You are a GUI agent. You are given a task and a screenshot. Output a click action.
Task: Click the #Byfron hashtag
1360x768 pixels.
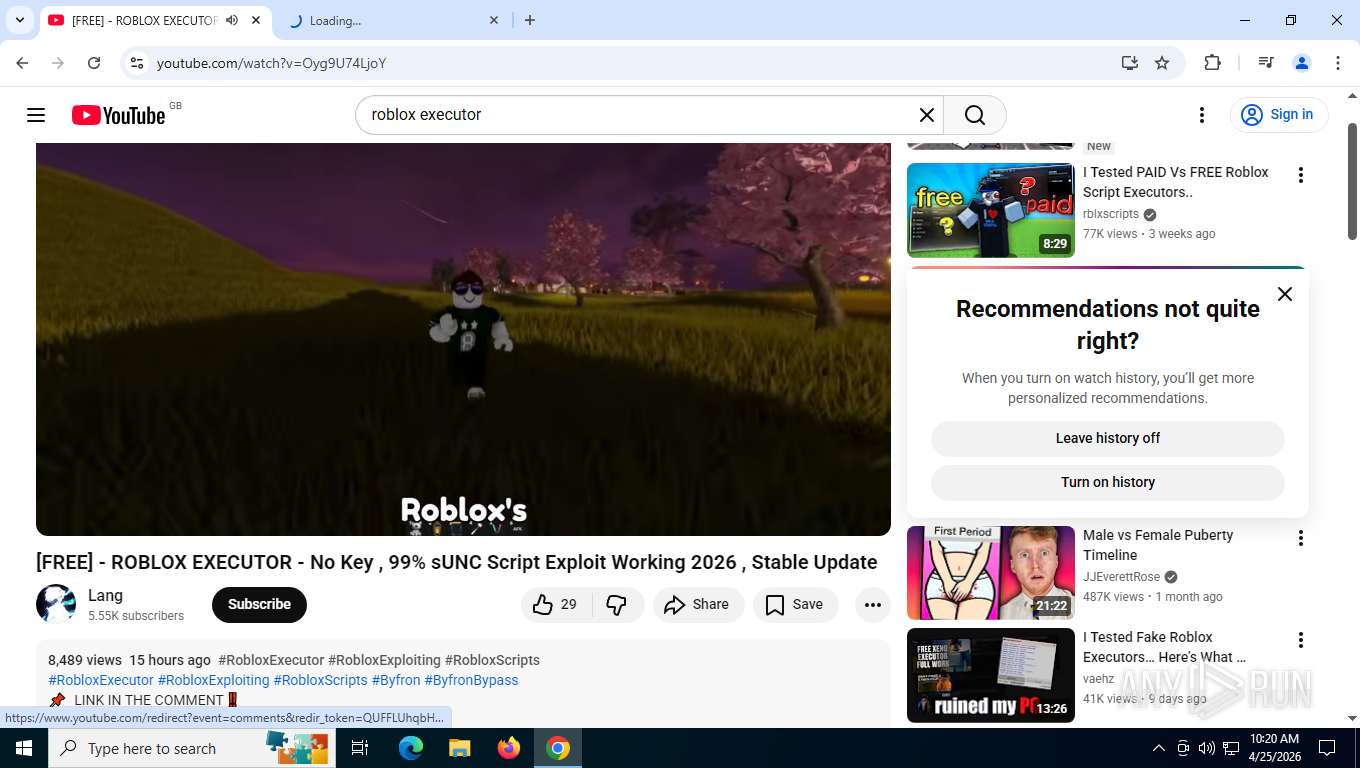[x=396, y=680]
